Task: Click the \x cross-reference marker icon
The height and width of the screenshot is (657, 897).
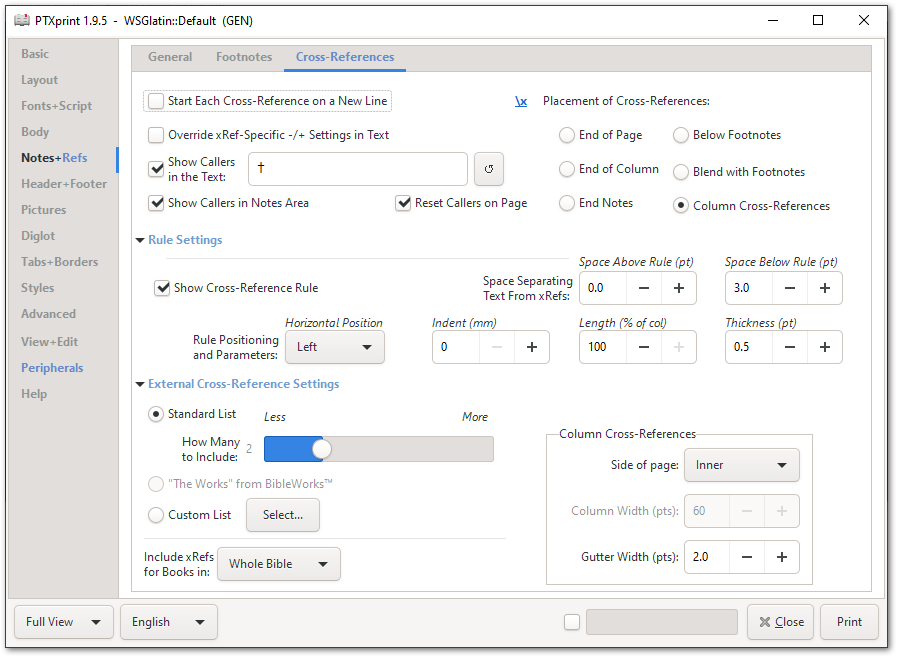Action: click(521, 101)
